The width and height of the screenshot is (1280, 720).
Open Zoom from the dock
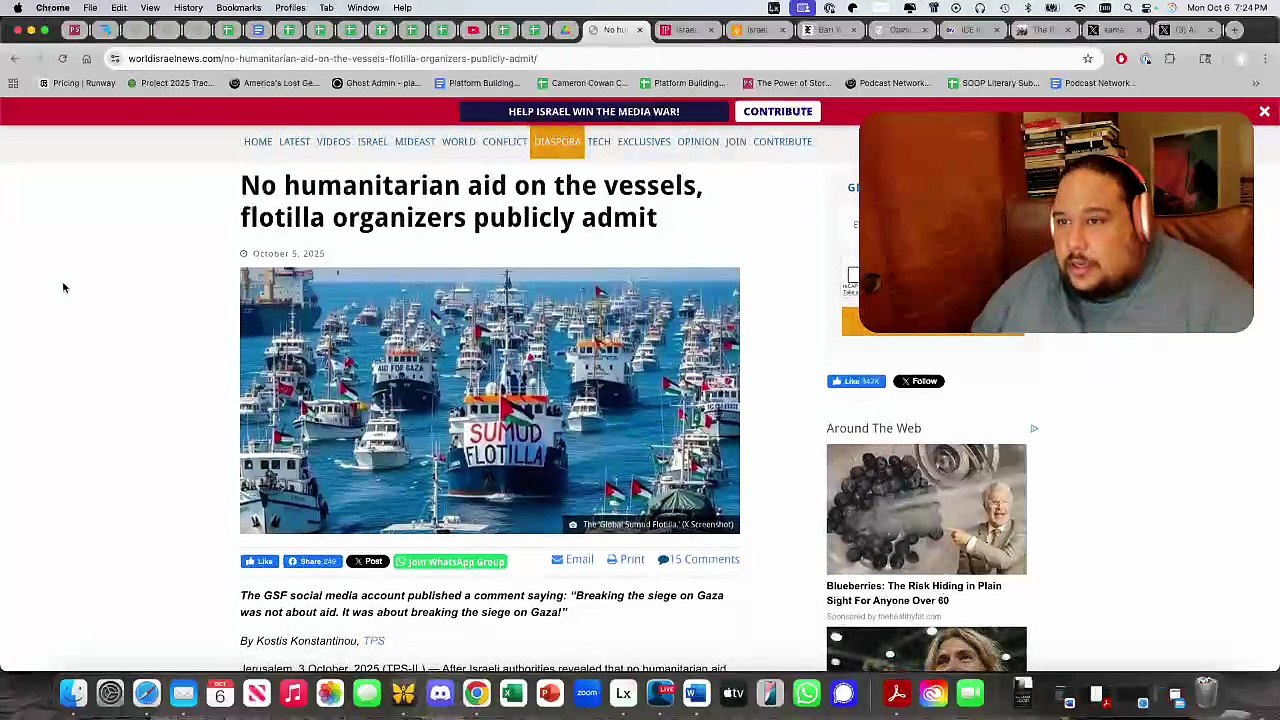point(587,693)
